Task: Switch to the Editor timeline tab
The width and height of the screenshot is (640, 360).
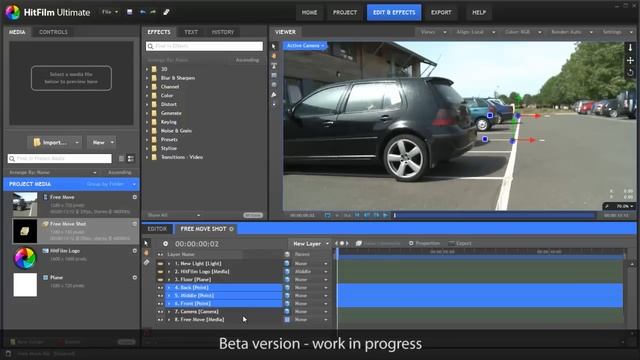Action: click(x=157, y=229)
